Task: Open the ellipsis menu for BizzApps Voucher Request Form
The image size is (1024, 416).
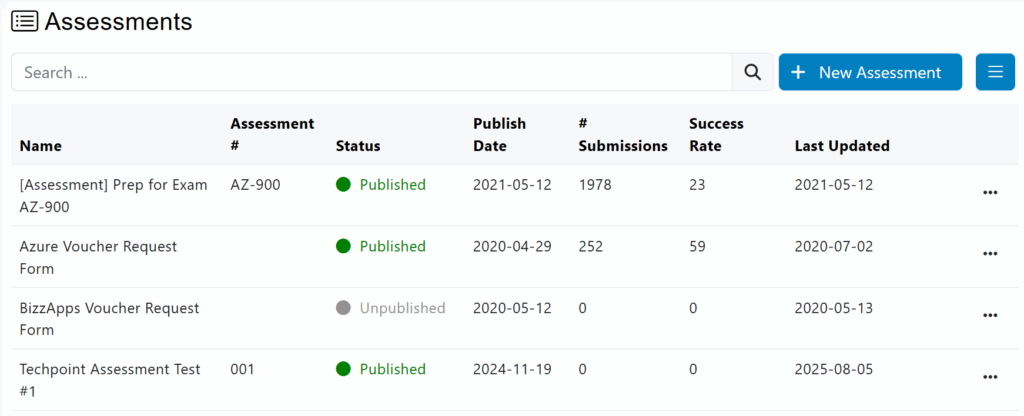Action: (x=990, y=315)
